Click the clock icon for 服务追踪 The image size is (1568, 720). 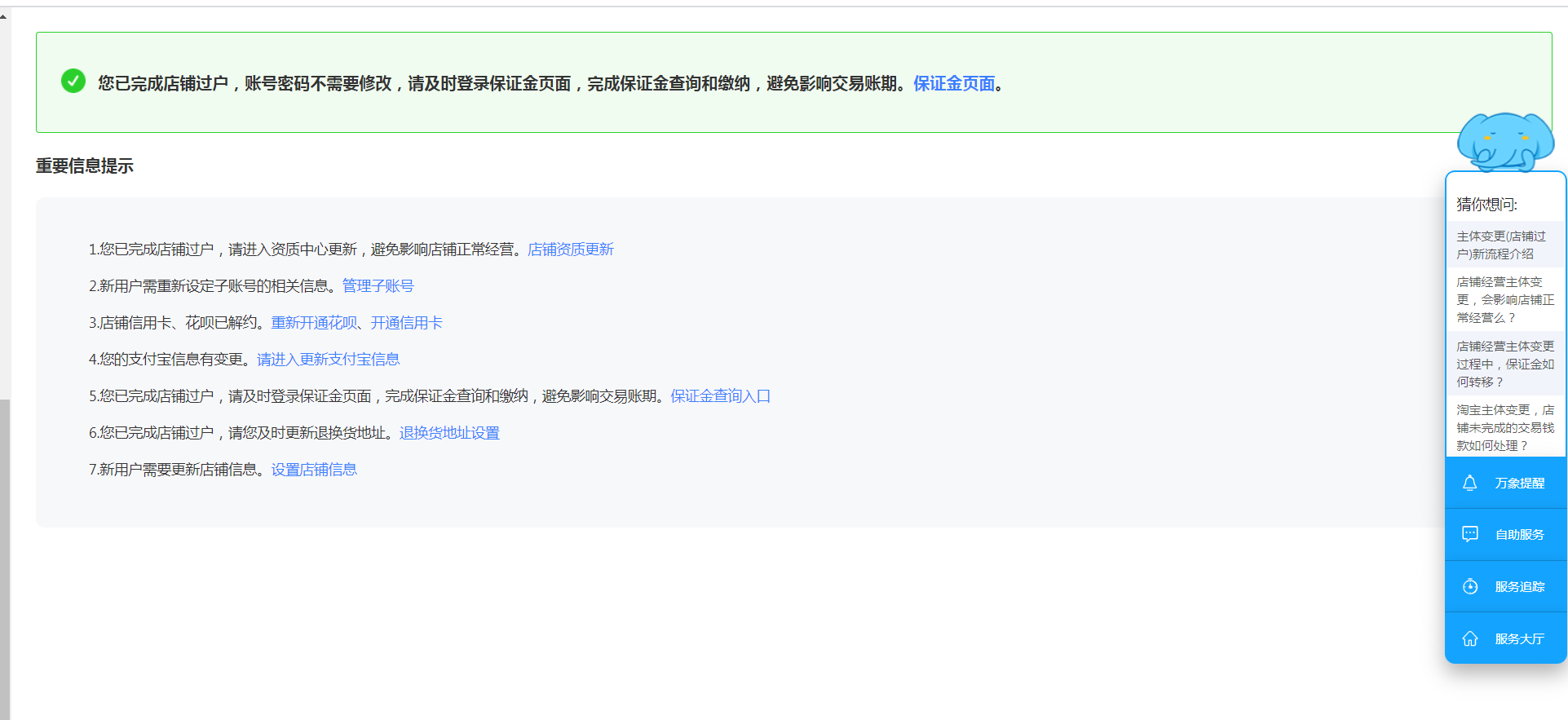(x=1469, y=586)
